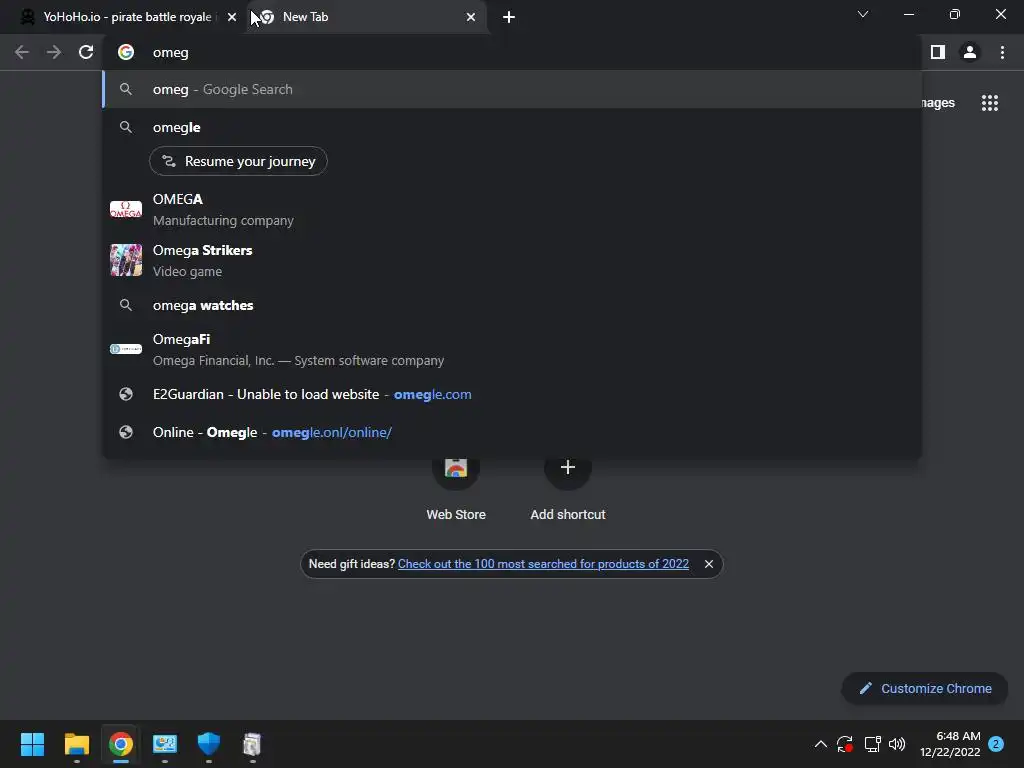Open the Chrome profile menu
1024x768 pixels.
[x=970, y=52]
